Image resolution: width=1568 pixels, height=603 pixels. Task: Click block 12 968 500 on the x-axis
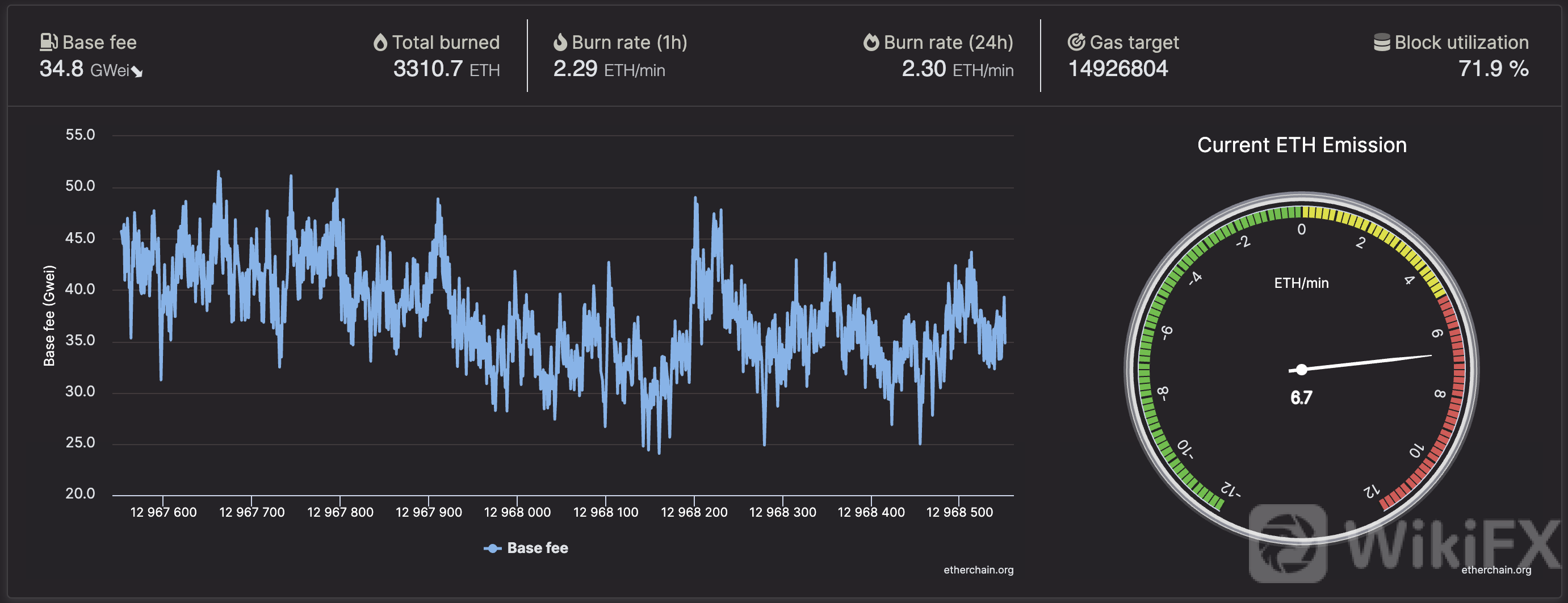959,512
